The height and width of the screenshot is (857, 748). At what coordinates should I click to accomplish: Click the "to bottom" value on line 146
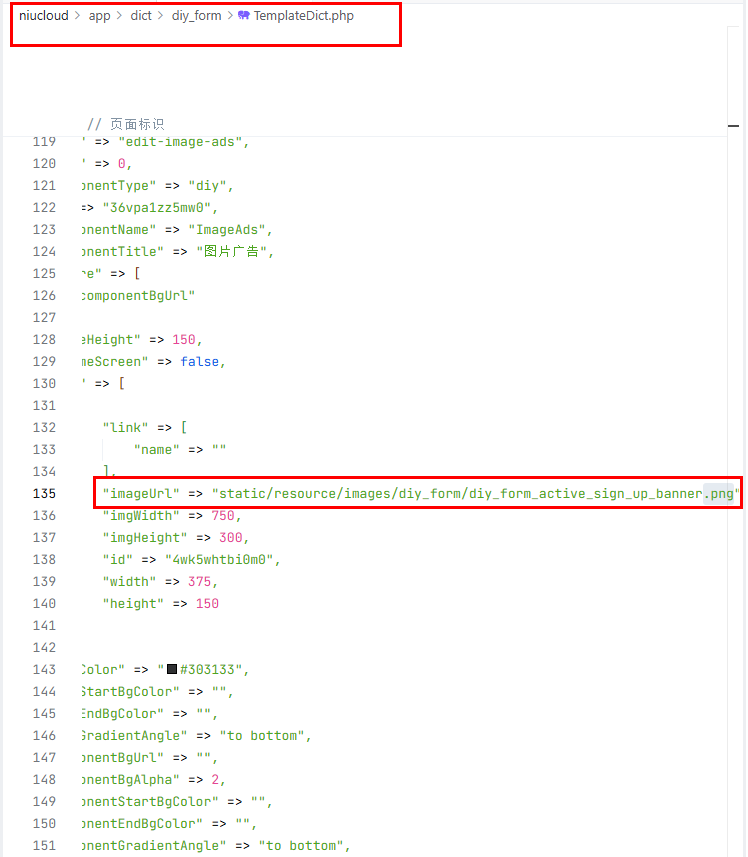pyautogui.click(x=262, y=736)
